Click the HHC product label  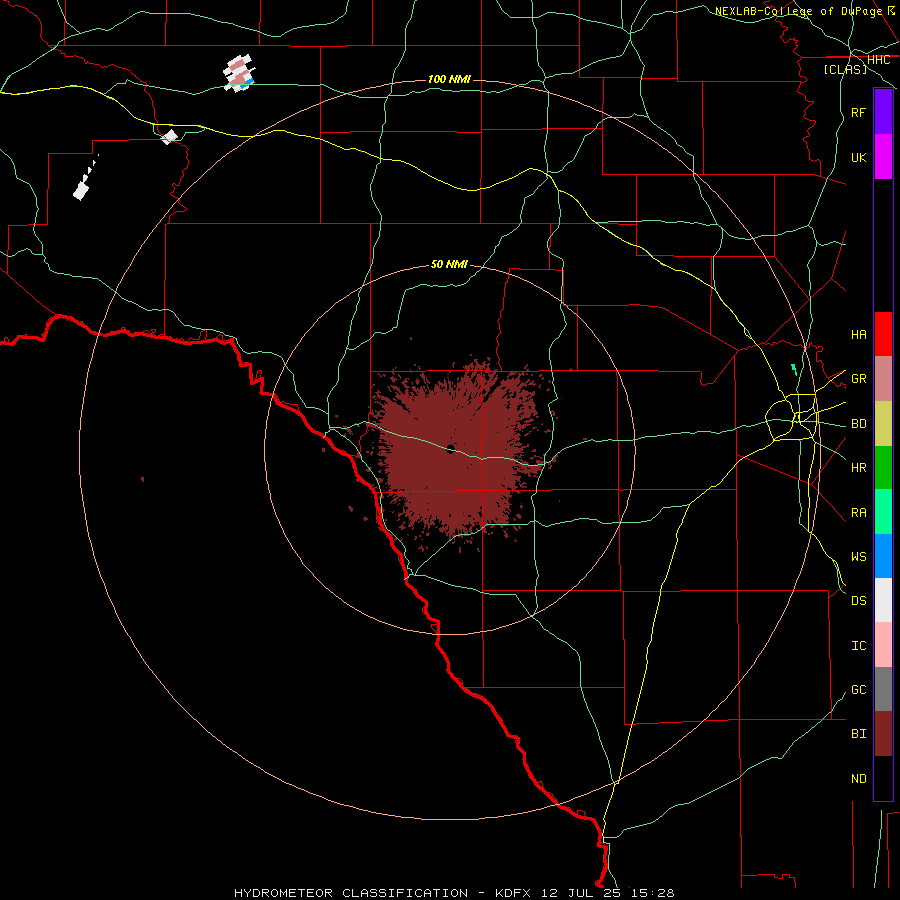[x=878, y=60]
